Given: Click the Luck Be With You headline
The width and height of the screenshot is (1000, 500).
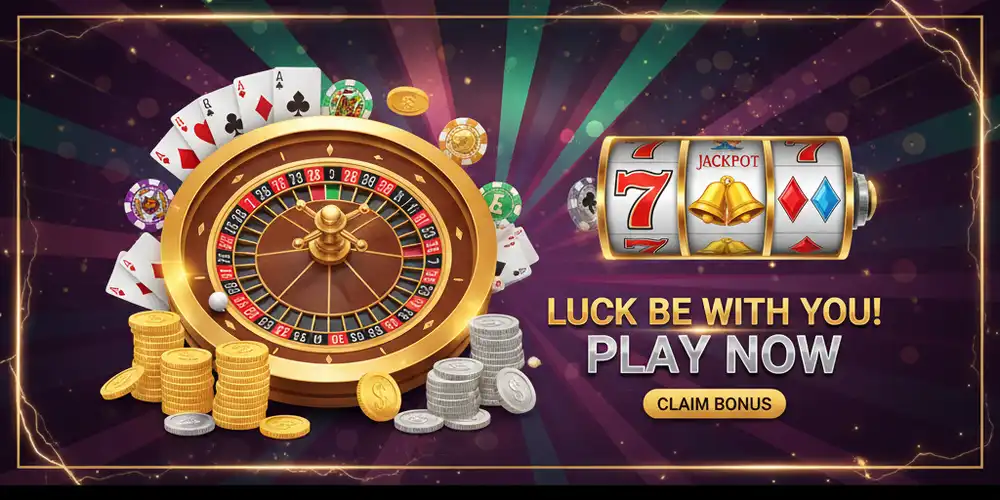Looking at the screenshot, I should point(714,312).
